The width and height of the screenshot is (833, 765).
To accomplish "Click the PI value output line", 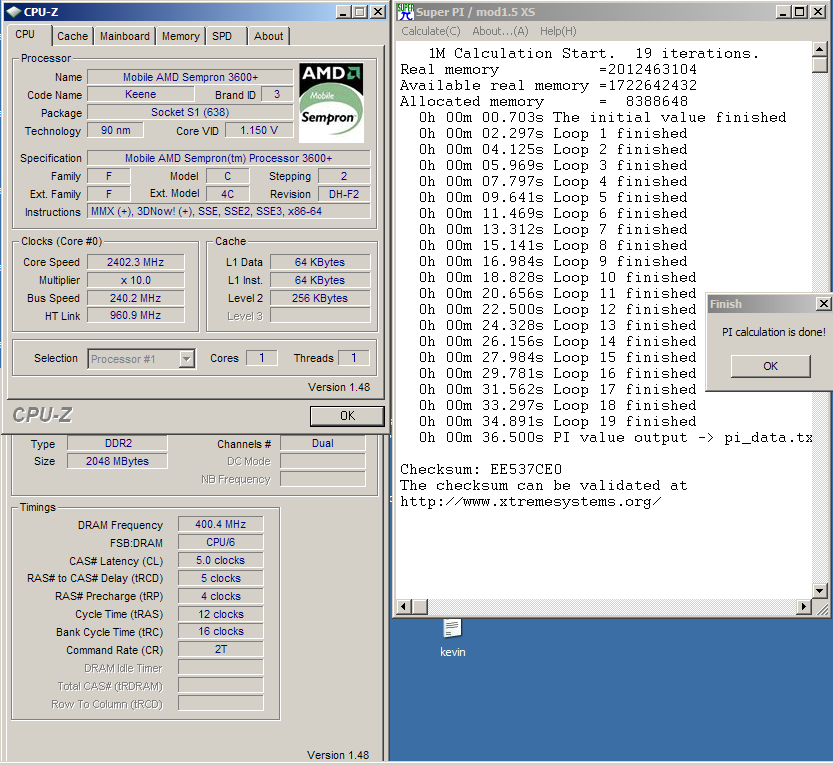I will tap(615, 438).
